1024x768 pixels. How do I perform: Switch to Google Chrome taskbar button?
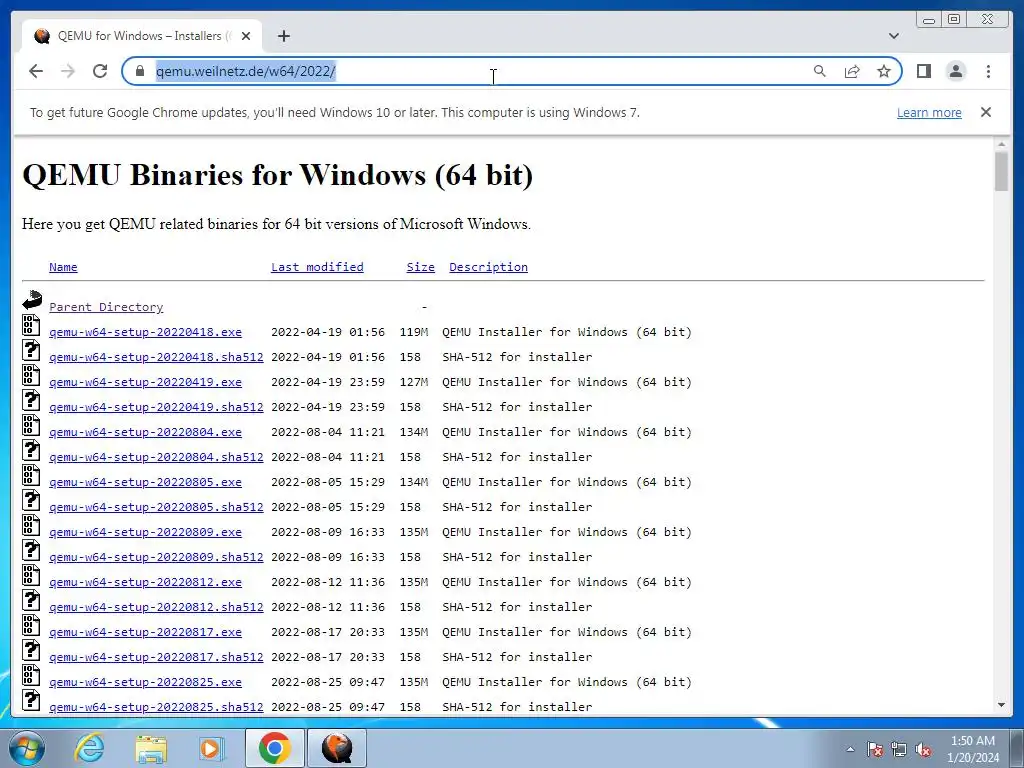pyautogui.click(x=274, y=748)
